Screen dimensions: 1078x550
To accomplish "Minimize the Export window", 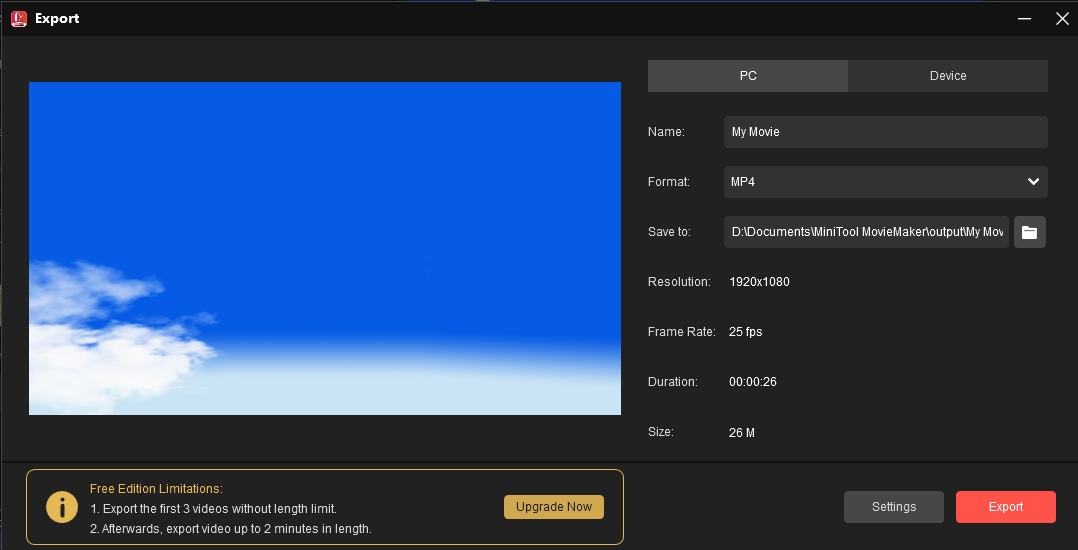I will coord(1024,19).
